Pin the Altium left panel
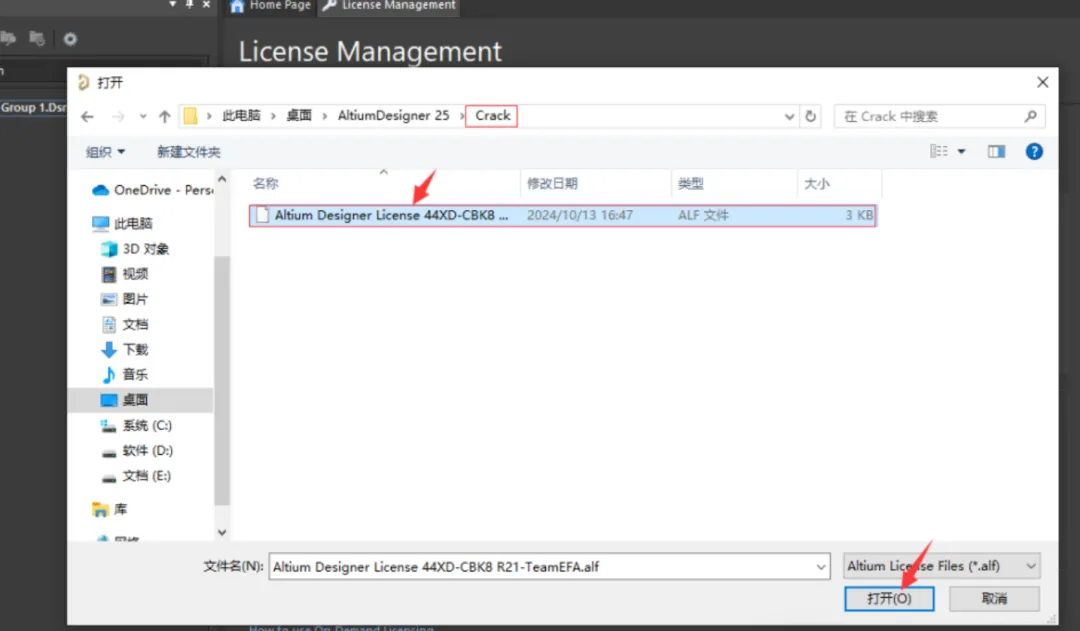Viewport: 1080px width, 631px height. click(x=189, y=4)
